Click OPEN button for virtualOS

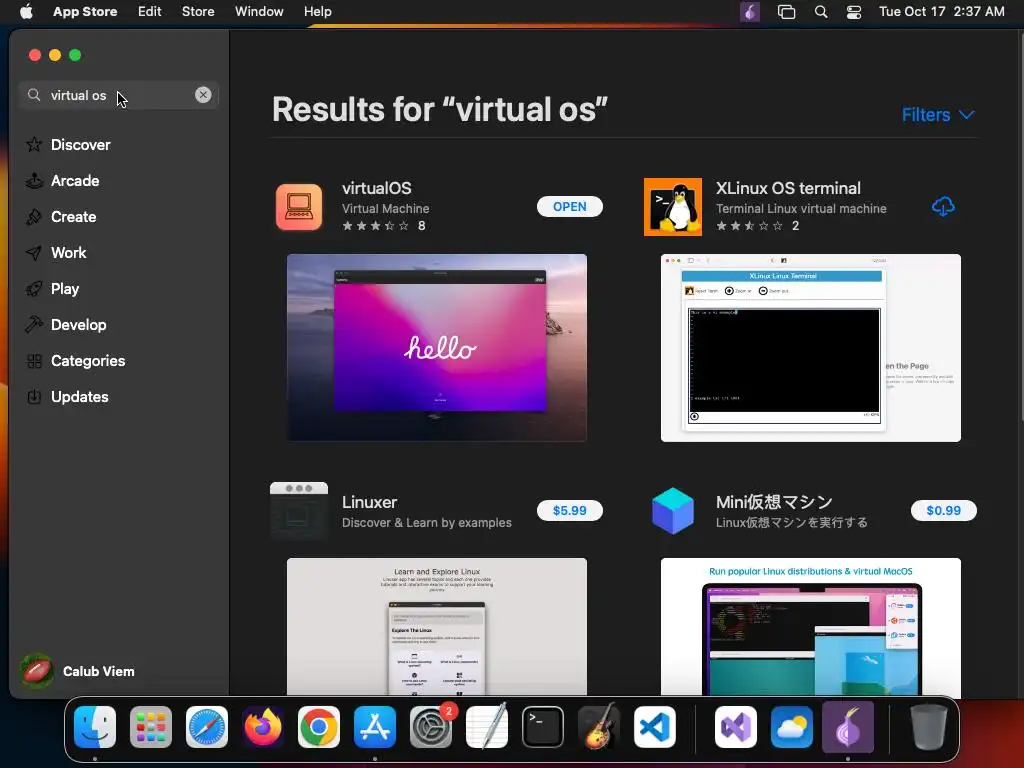pos(569,206)
